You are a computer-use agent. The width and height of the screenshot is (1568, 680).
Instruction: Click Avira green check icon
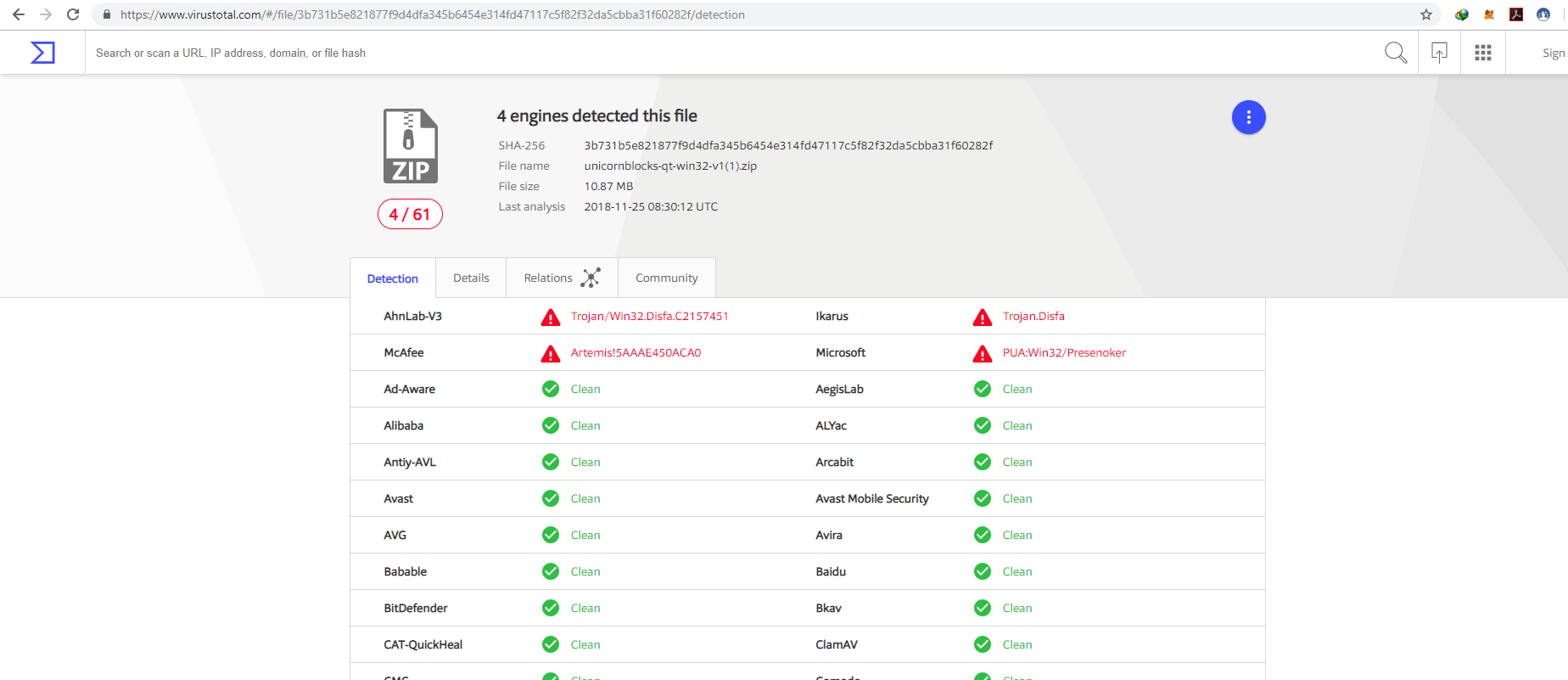point(983,535)
